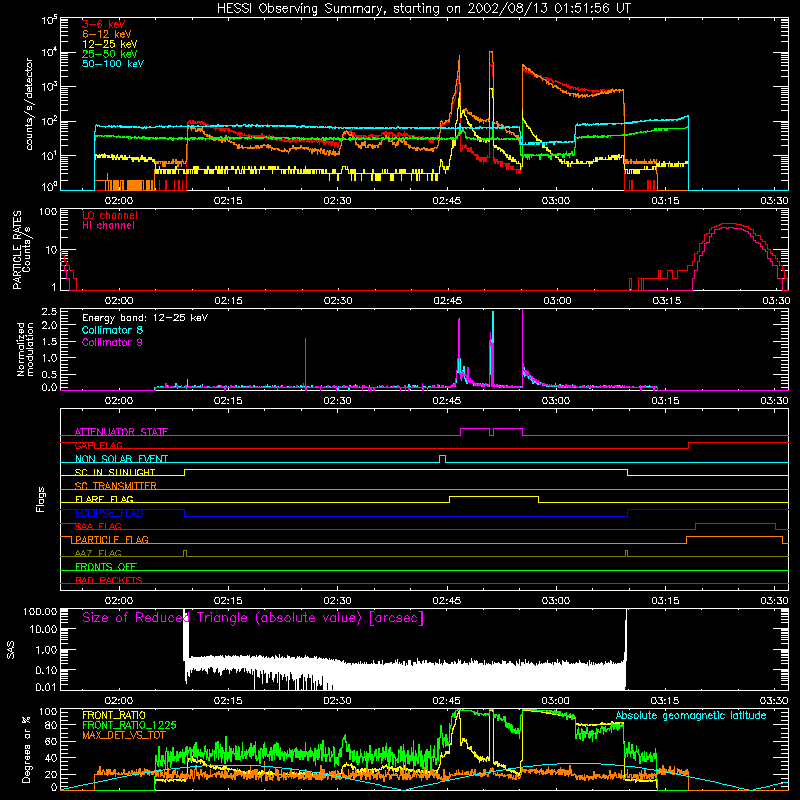Click the Degrees or % axis label
Image resolution: width=800 pixels, height=800 pixels.
click(26, 749)
